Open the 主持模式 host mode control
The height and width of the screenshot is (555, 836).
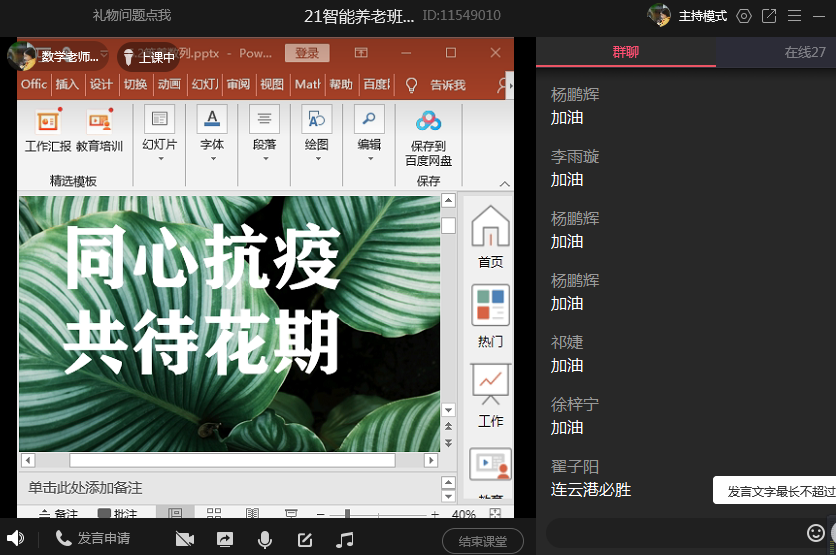tap(702, 16)
